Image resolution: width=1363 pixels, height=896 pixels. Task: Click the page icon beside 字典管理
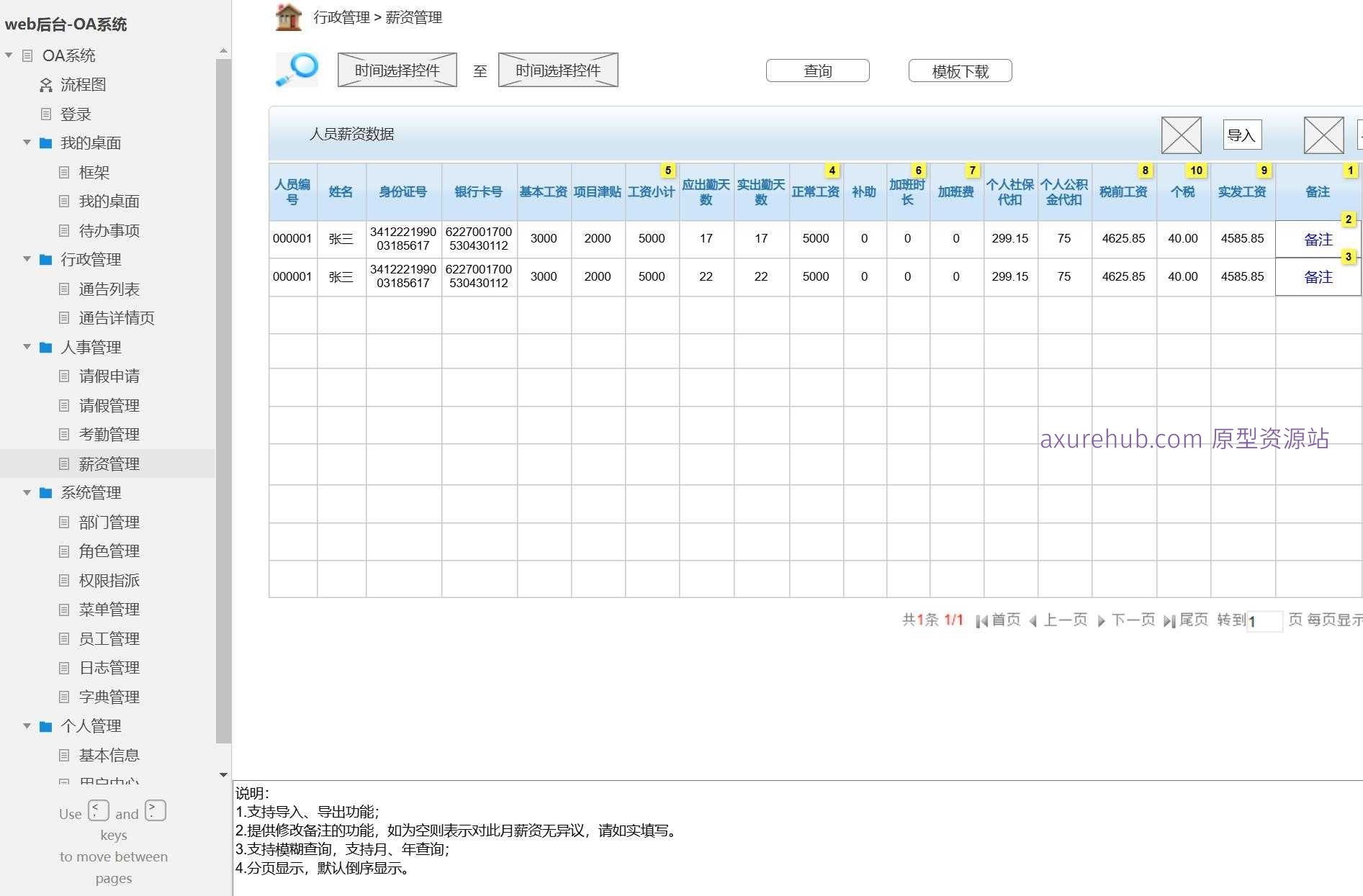pyautogui.click(x=64, y=697)
